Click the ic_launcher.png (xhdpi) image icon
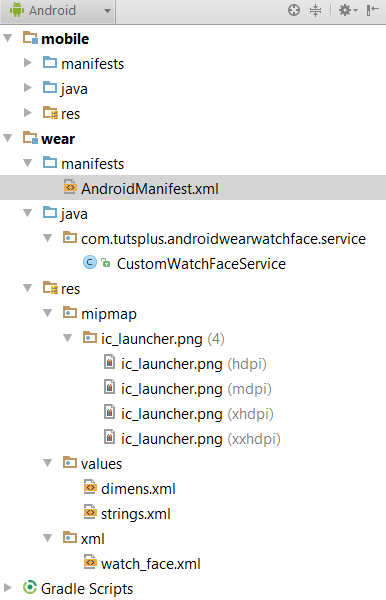Viewport: 386px width, 600px height. click(109, 412)
